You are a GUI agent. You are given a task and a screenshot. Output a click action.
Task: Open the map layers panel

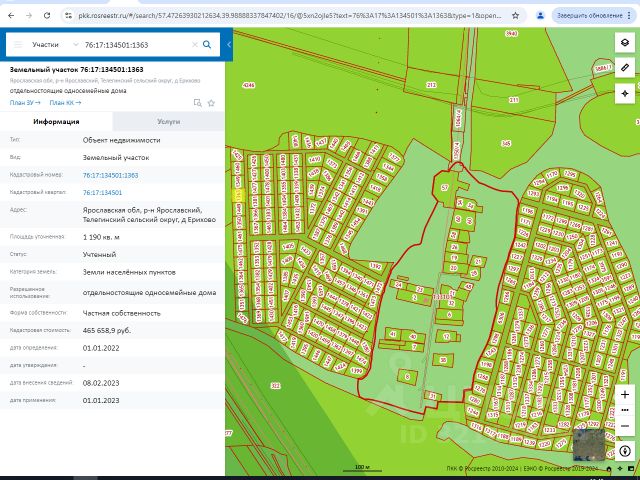coord(624,44)
